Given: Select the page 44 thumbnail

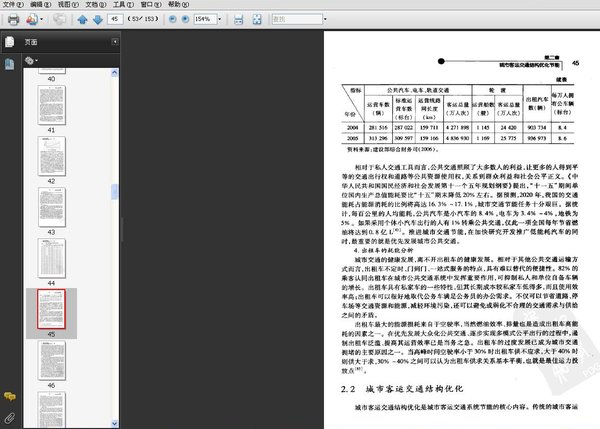Looking at the screenshot, I should click(52, 258).
